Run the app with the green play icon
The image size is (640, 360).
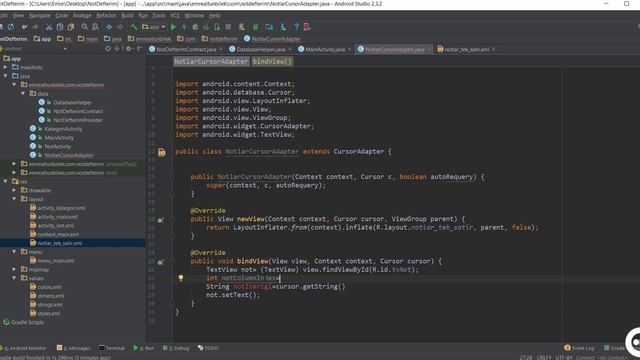pos(173,27)
